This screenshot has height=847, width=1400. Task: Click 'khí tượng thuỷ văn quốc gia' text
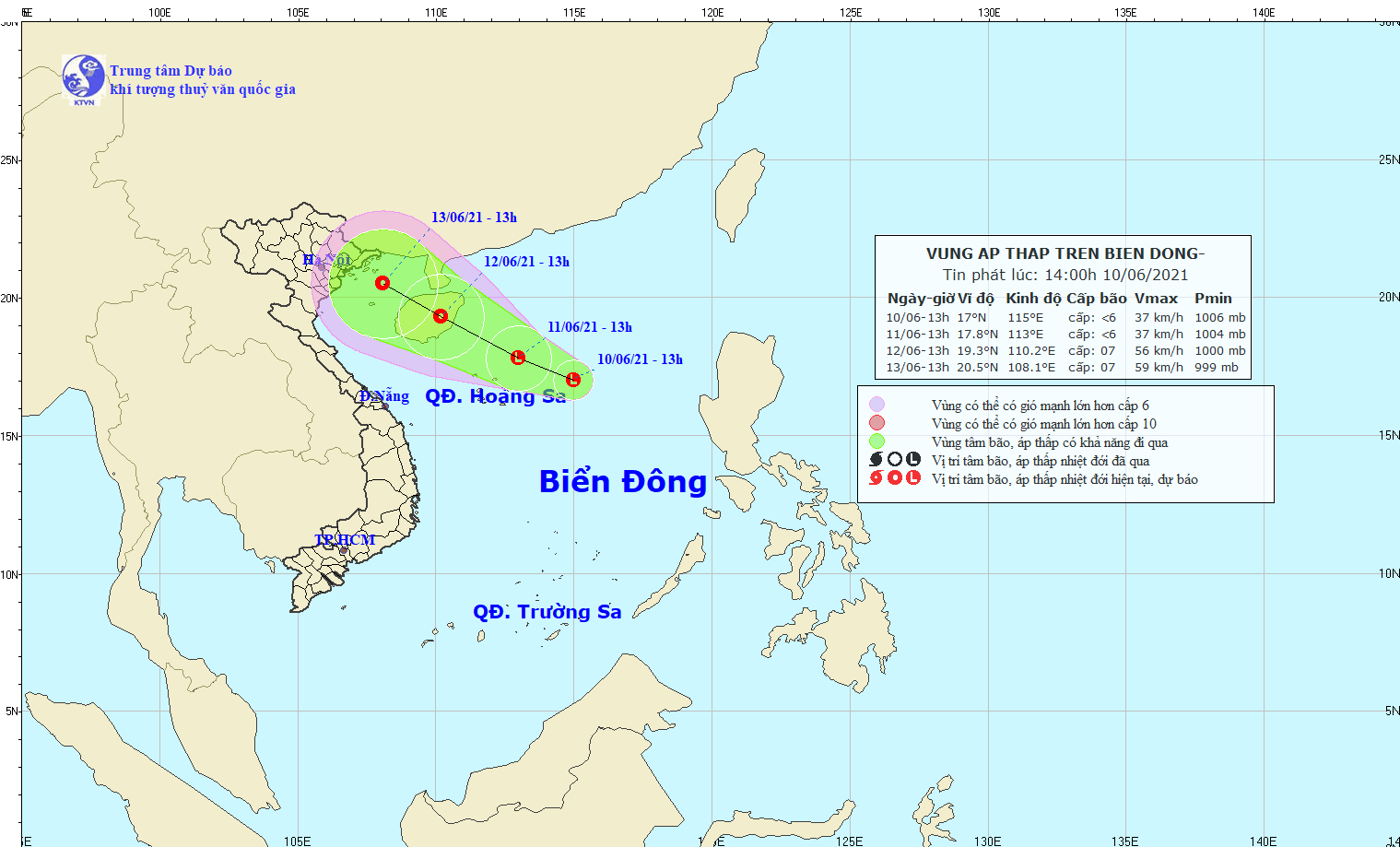point(203,89)
